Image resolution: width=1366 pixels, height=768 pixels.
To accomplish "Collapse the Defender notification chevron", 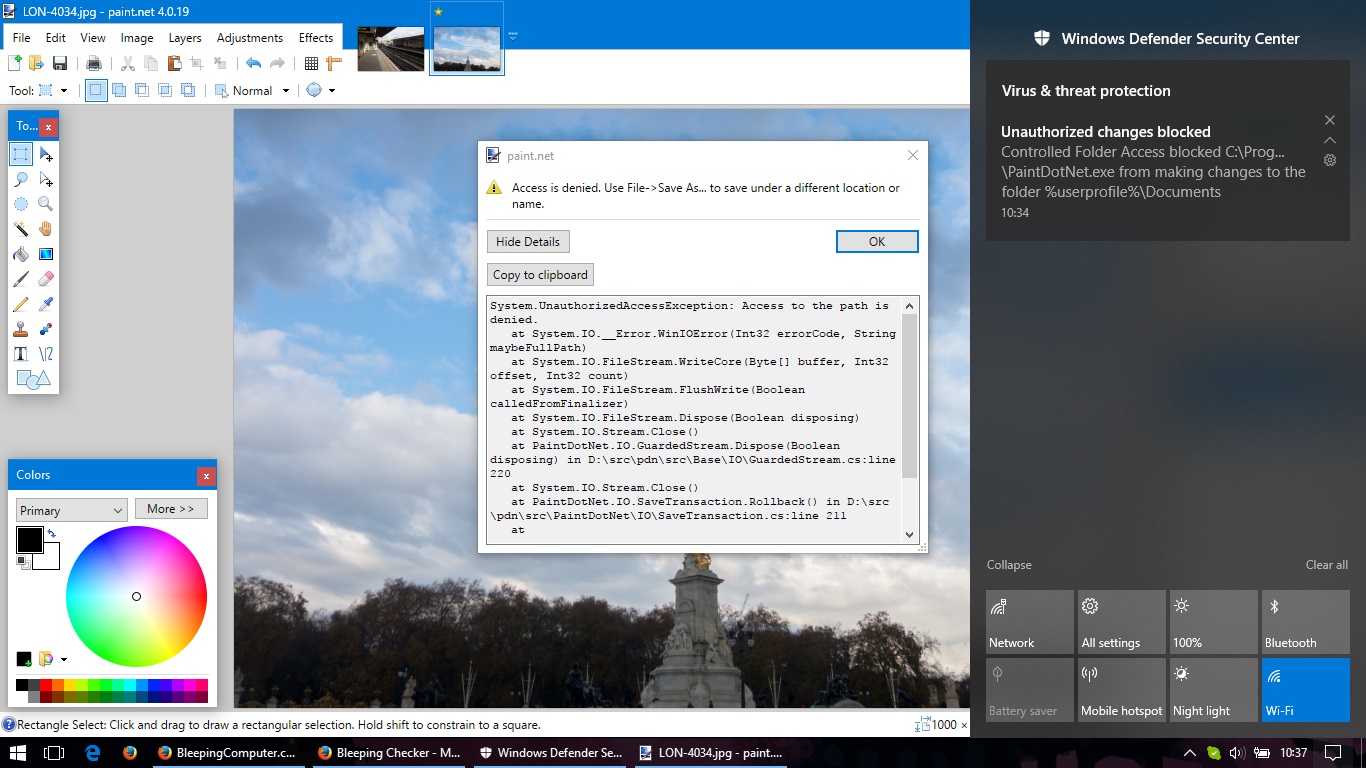I will click(x=1330, y=140).
